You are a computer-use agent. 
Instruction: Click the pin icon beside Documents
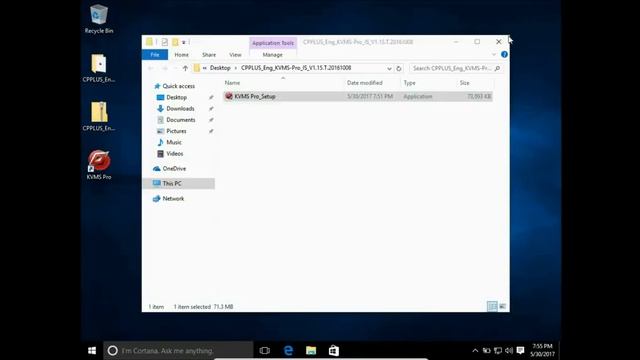coord(211,120)
